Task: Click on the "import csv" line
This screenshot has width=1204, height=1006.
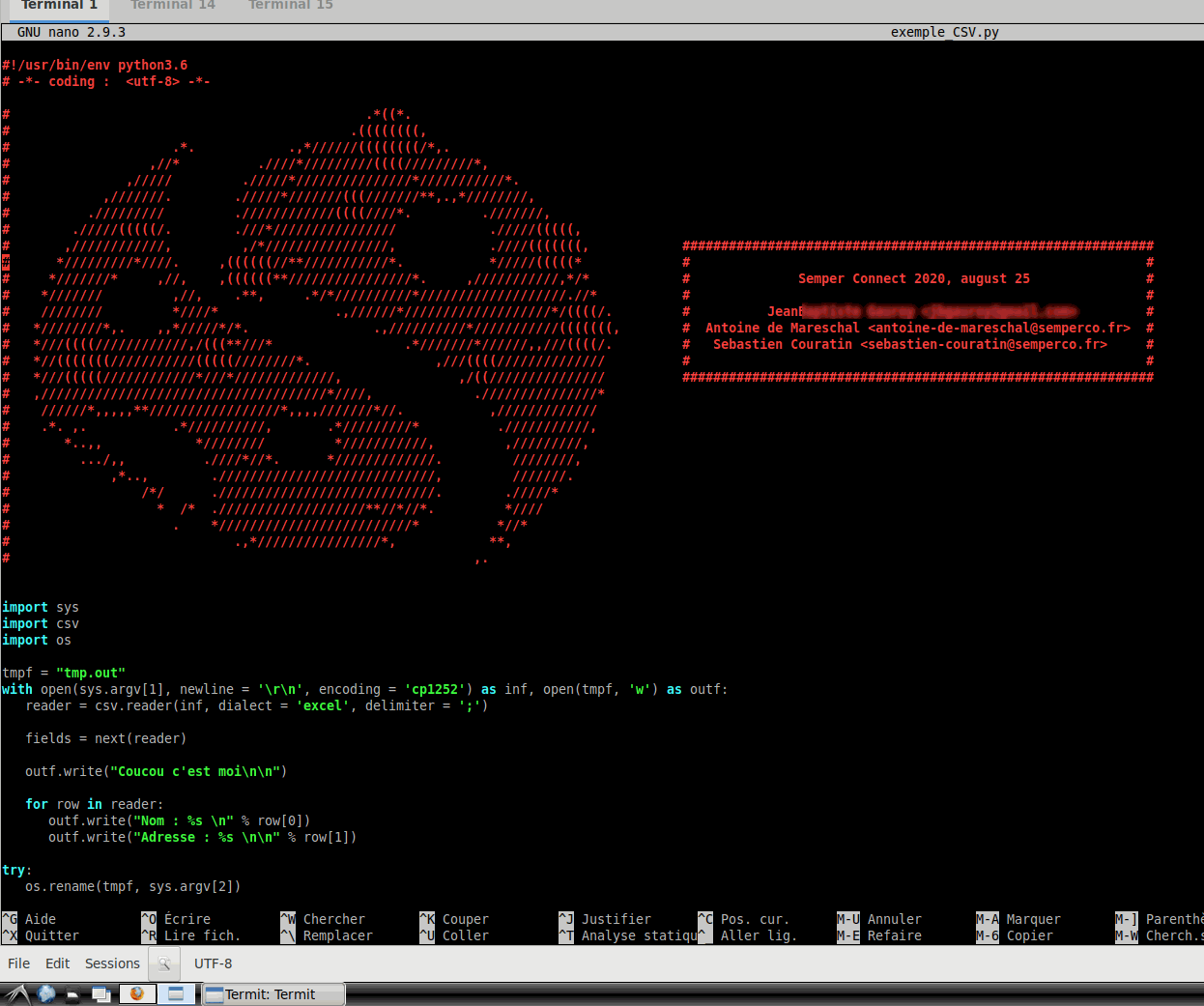Action: pyautogui.click(x=41, y=623)
